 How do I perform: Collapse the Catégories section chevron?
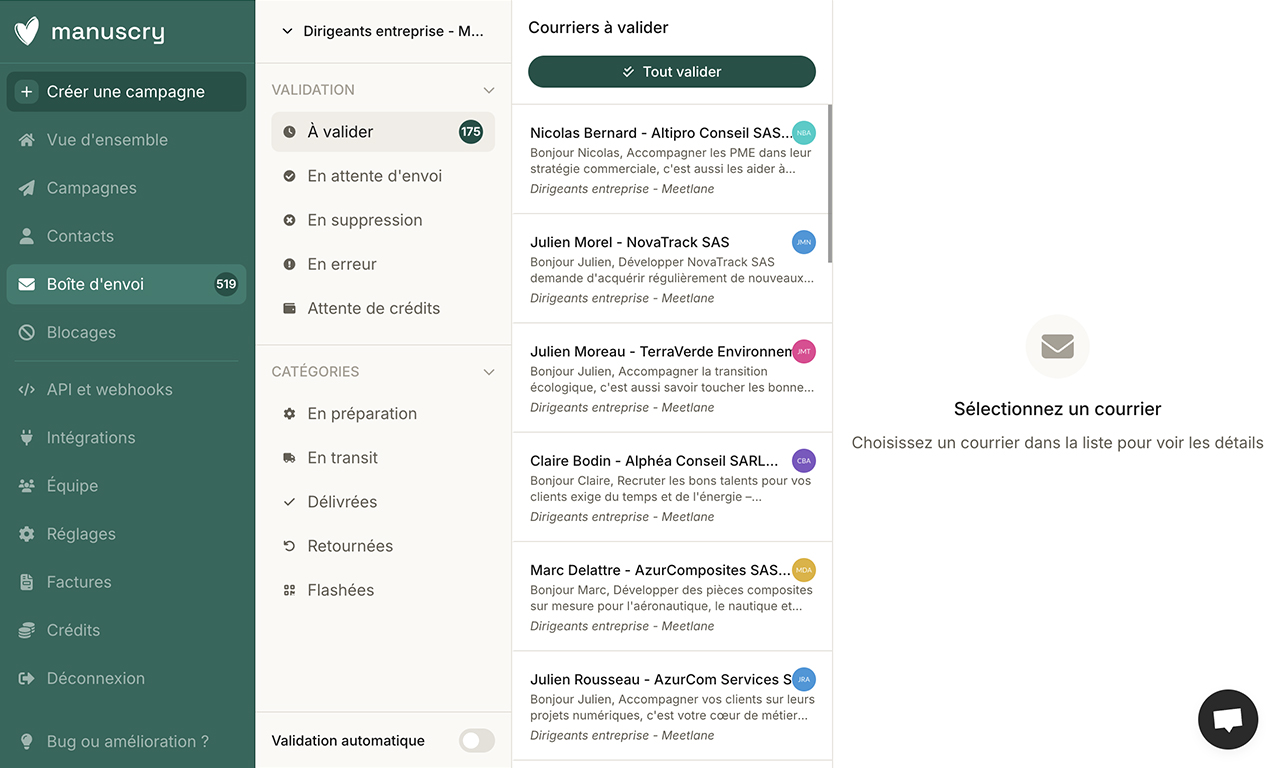(489, 372)
